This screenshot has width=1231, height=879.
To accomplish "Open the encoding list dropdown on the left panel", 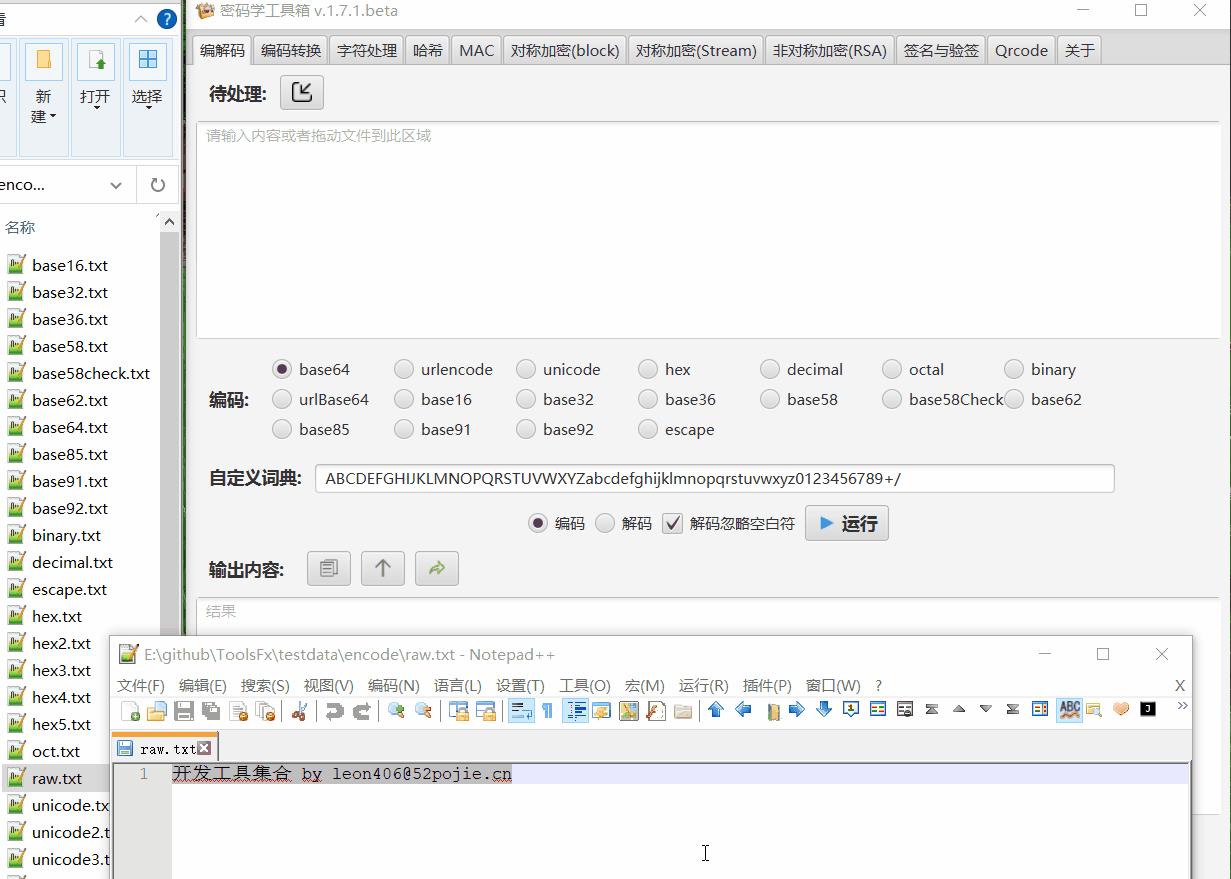I will 115,185.
